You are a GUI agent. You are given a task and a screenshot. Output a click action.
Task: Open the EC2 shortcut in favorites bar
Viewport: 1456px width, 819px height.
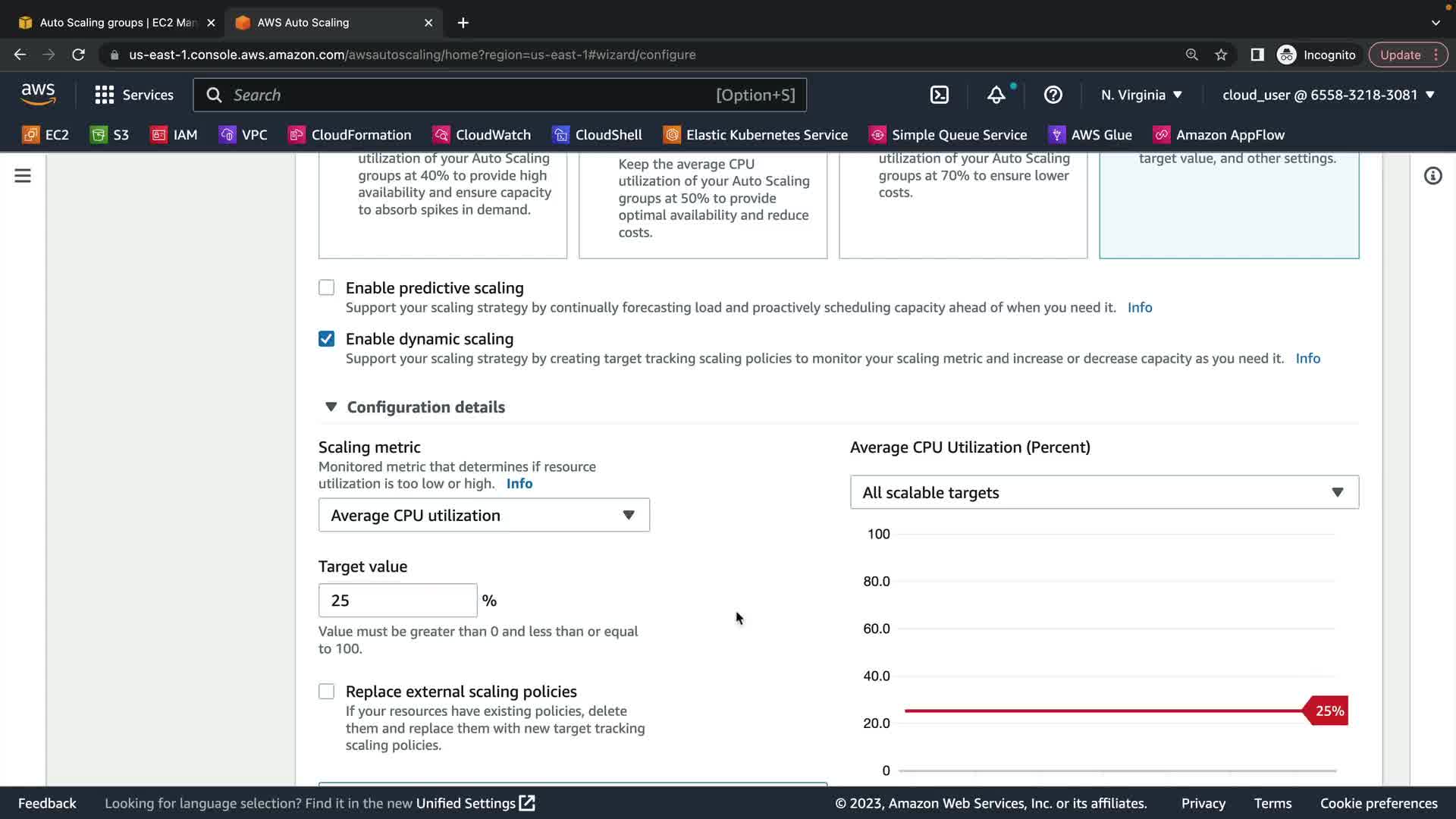45,135
